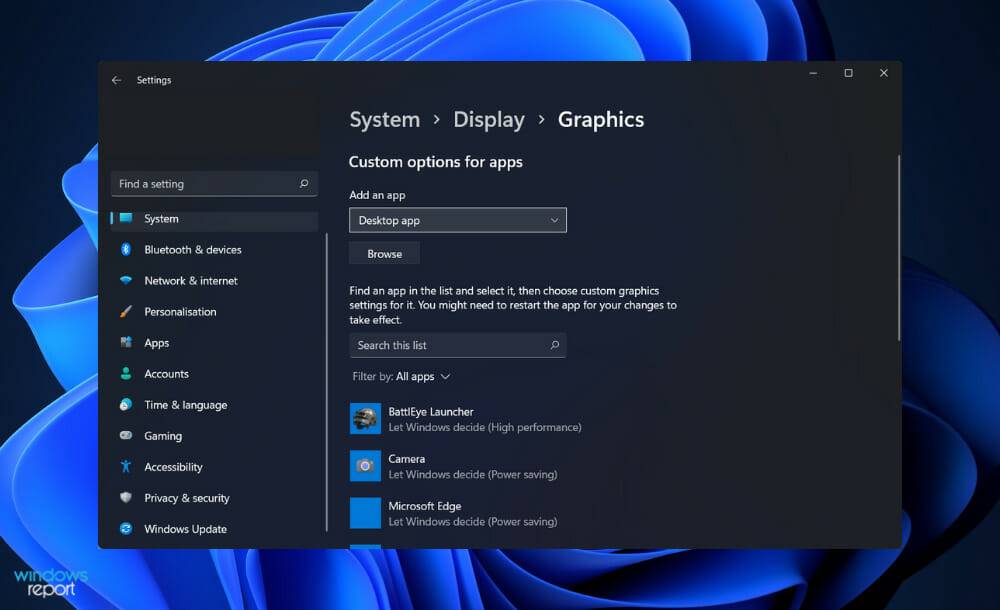Viewport: 1000px width, 610px height.
Task: Click the Browse button
Action: point(383,253)
